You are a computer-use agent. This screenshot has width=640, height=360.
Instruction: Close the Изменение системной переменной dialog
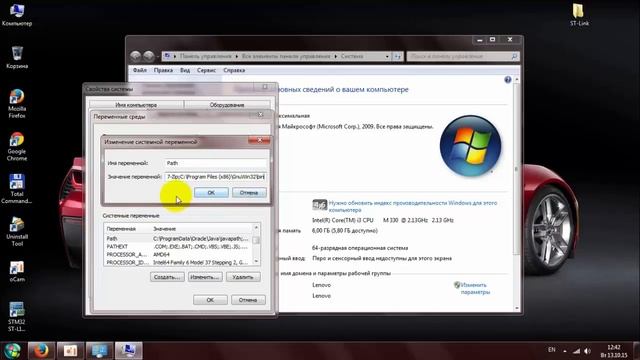tap(259, 140)
